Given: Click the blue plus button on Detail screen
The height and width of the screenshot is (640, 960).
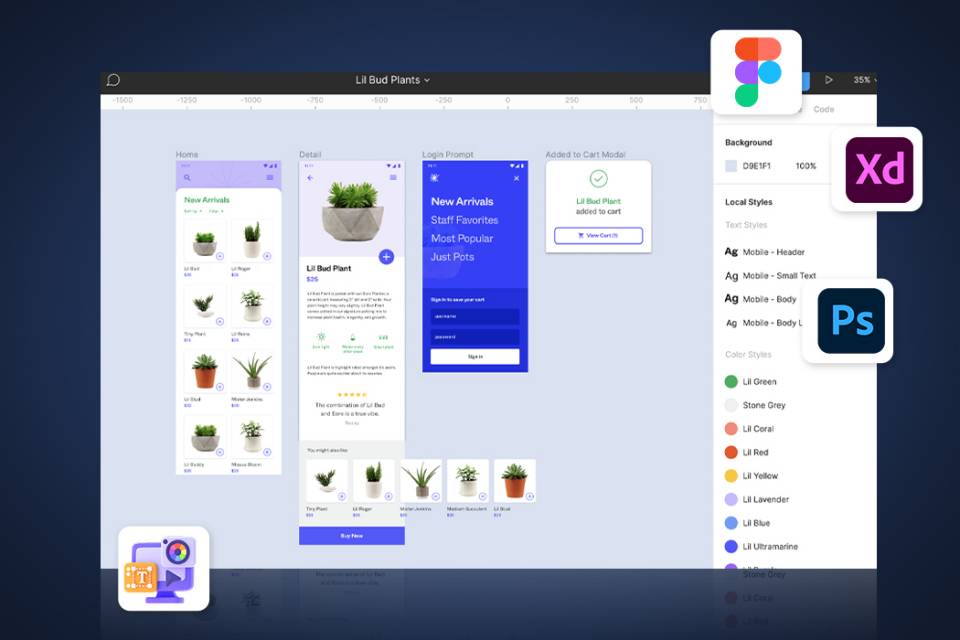Looking at the screenshot, I should click(386, 257).
